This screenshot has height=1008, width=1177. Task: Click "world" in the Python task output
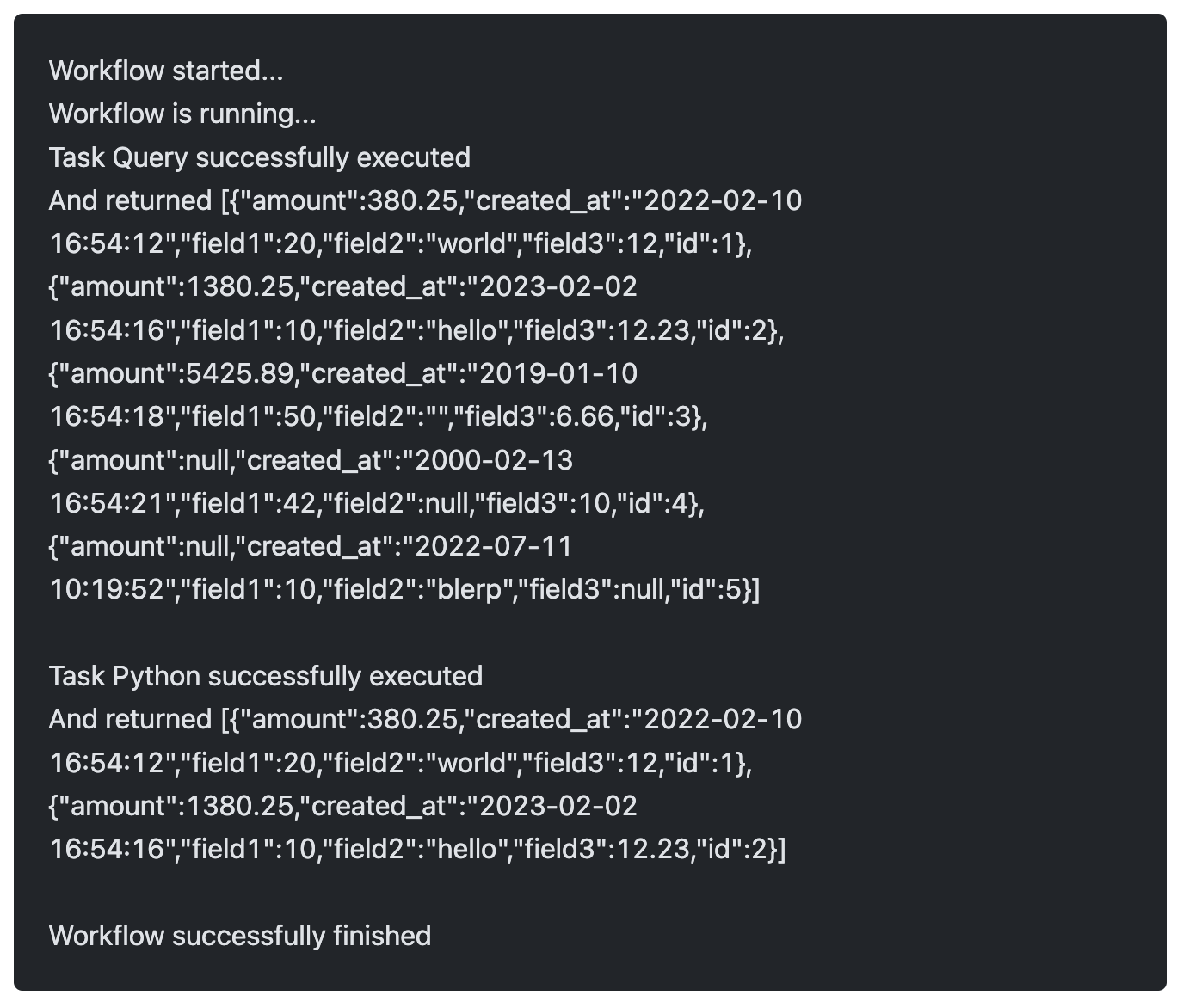pyautogui.click(x=471, y=763)
